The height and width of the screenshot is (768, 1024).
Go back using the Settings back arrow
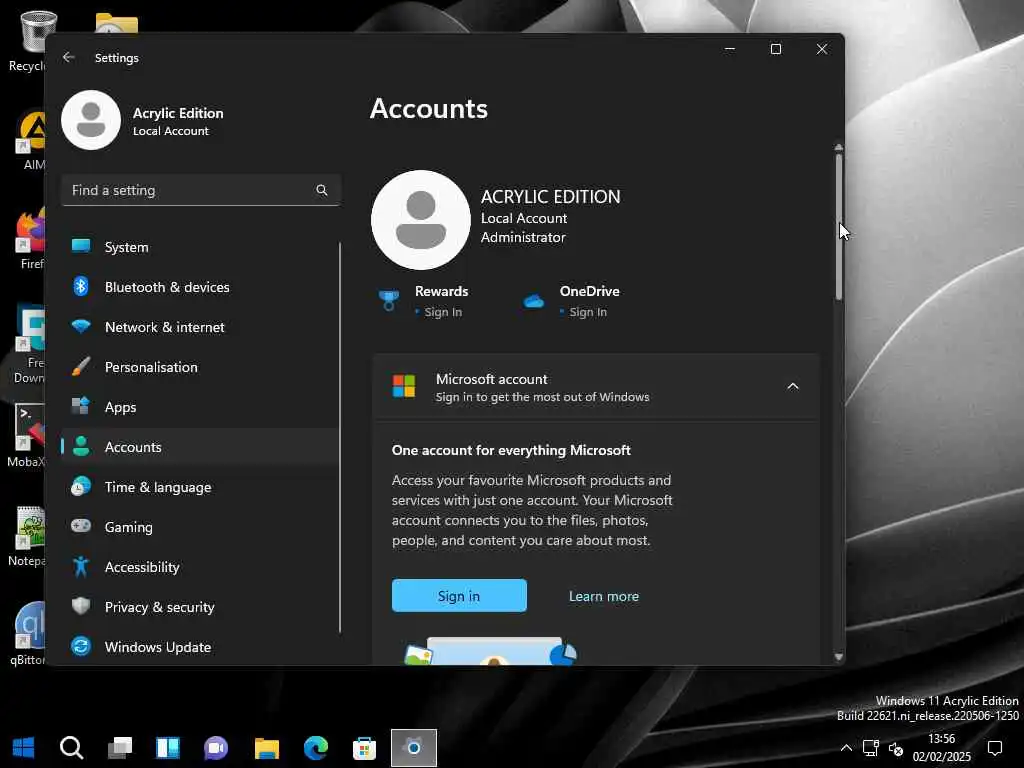[69, 57]
